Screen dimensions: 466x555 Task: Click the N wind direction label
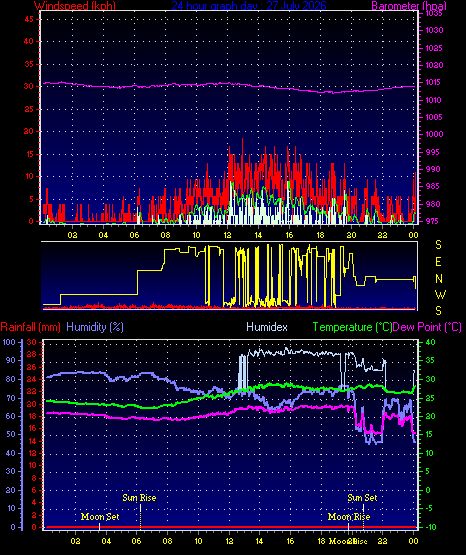(439, 279)
